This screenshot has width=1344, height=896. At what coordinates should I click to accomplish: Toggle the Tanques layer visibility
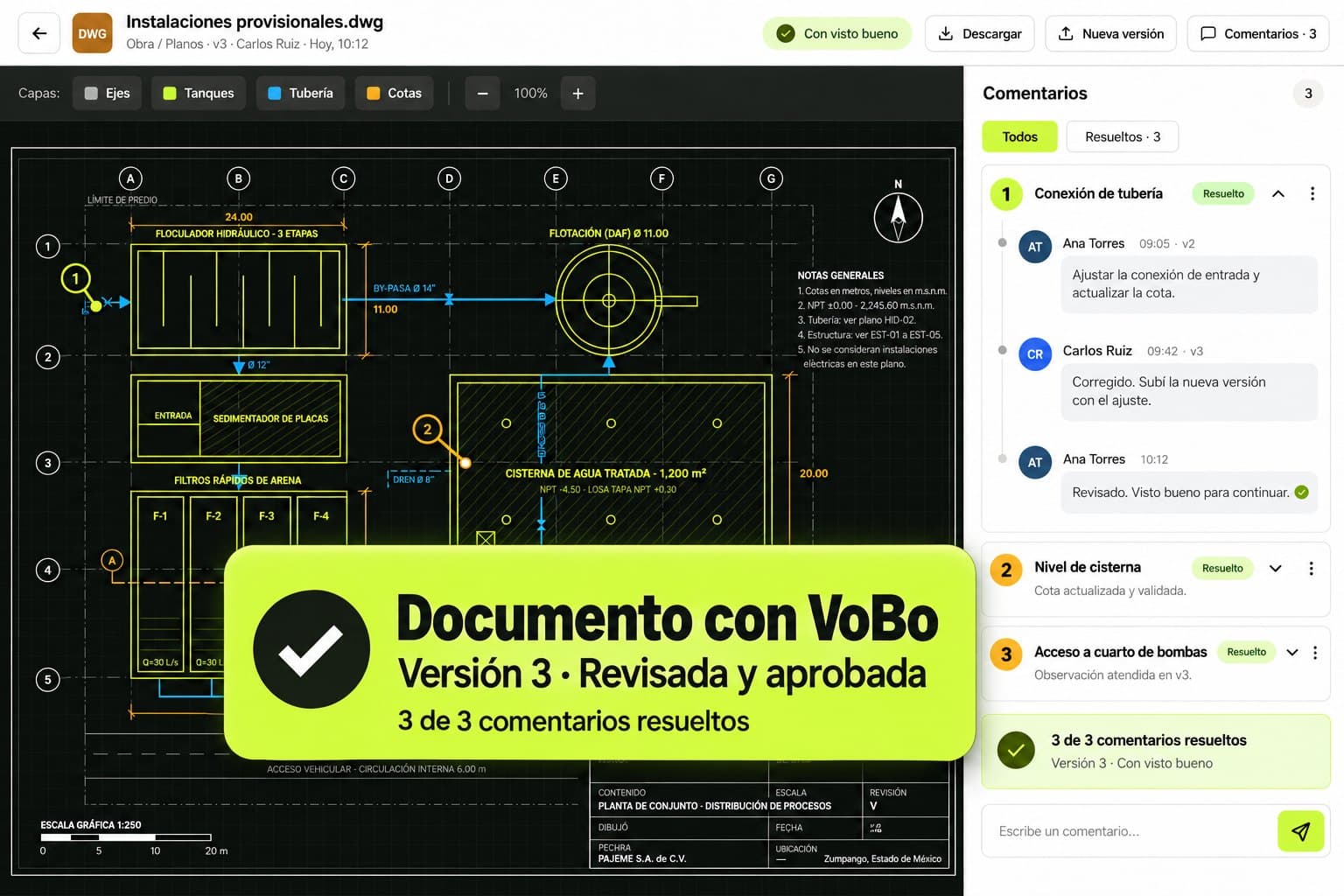pyautogui.click(x=199, y=93)
